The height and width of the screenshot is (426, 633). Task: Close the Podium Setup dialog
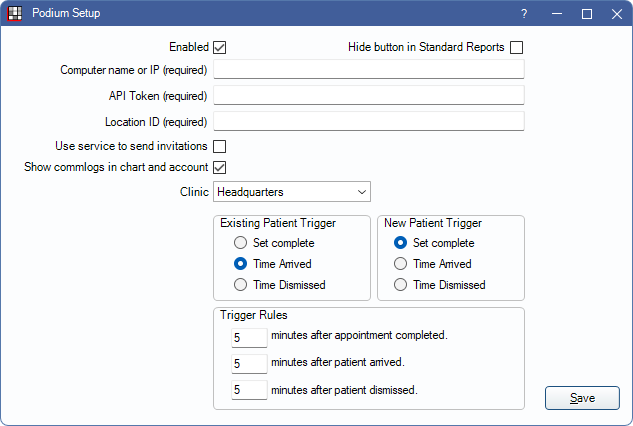coord(615,14)
